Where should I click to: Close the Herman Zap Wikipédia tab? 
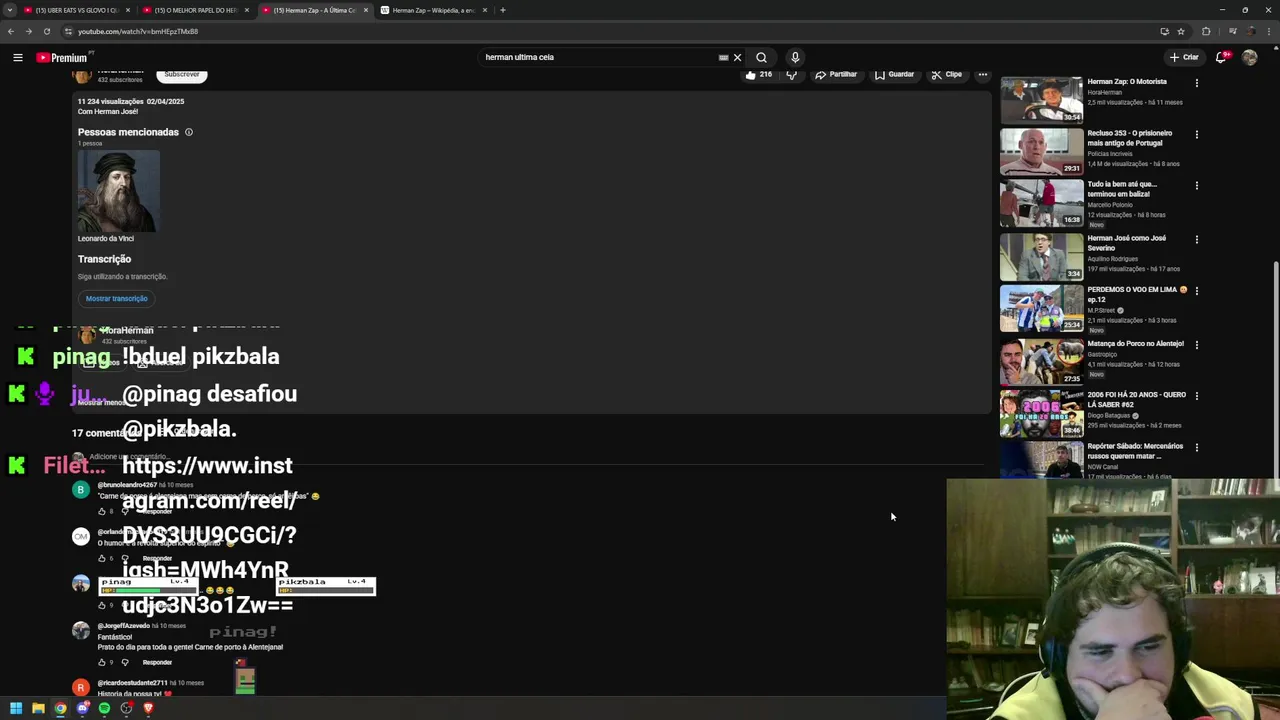point(485,10)
